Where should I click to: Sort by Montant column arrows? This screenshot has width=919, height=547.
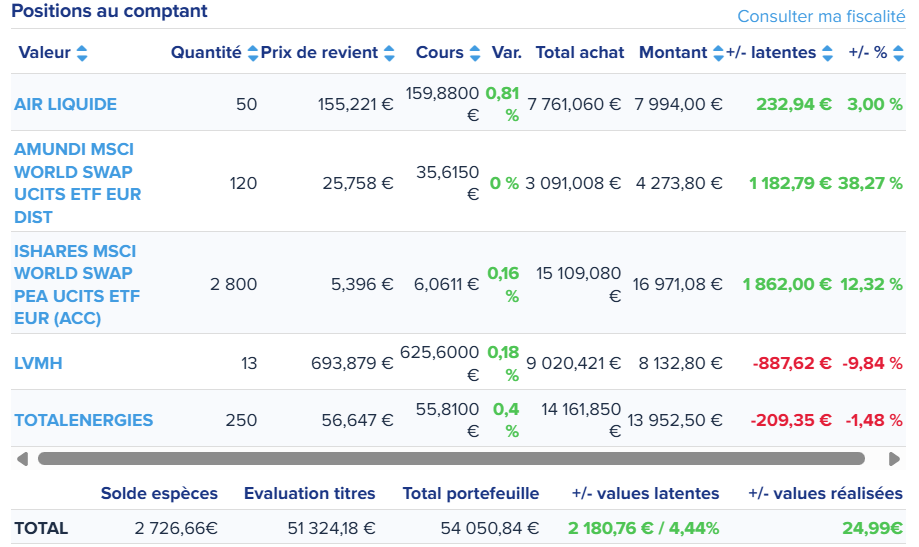[718, 53]
